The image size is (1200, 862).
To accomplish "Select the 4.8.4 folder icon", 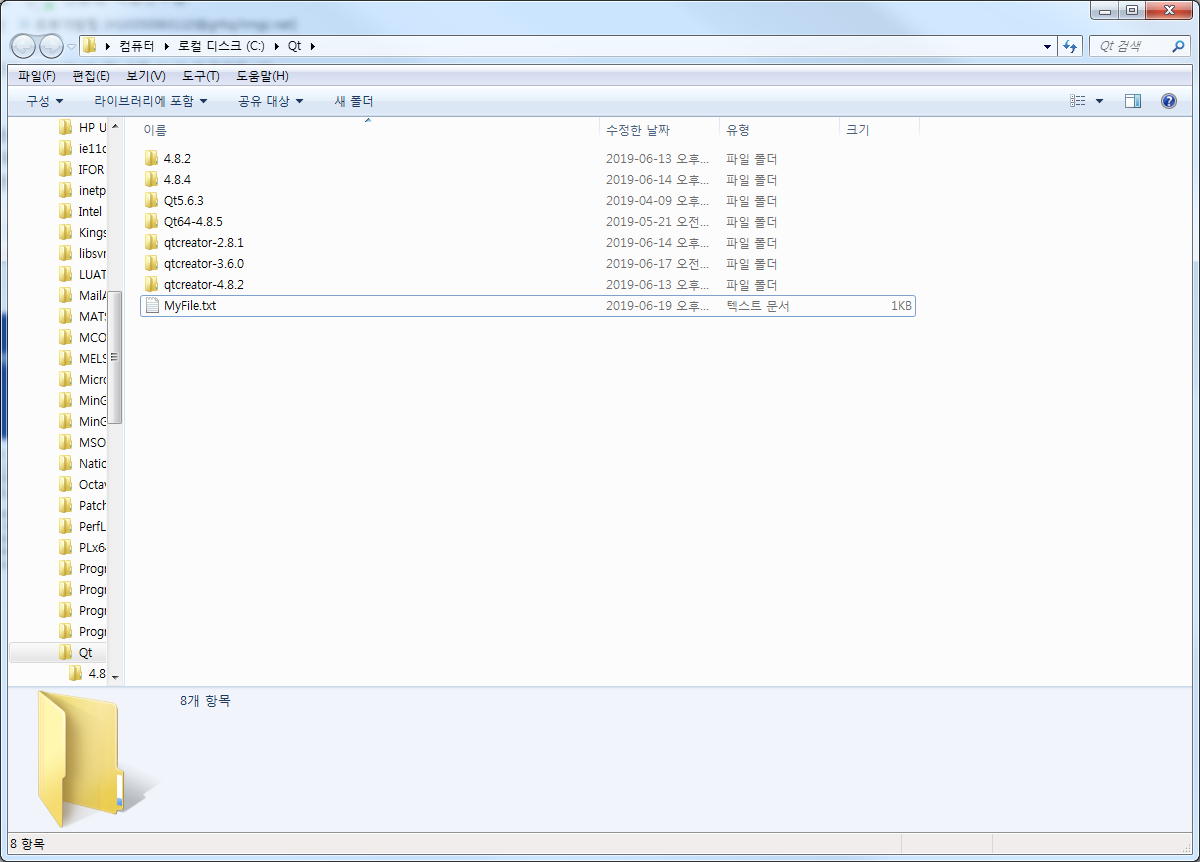I will pos(152,180).
